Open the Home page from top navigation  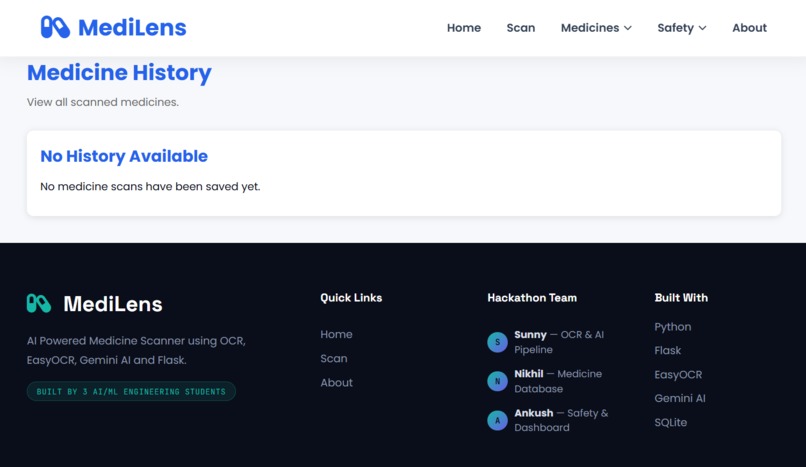[464, 28]
